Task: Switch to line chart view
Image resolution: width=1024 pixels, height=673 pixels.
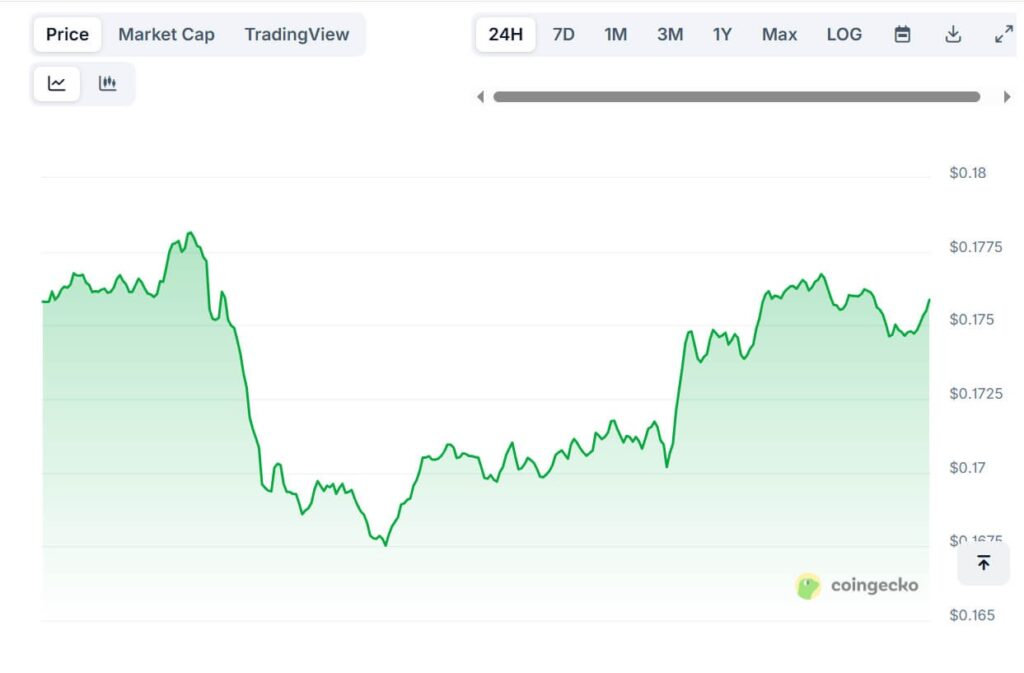Action: pos(55,83)
